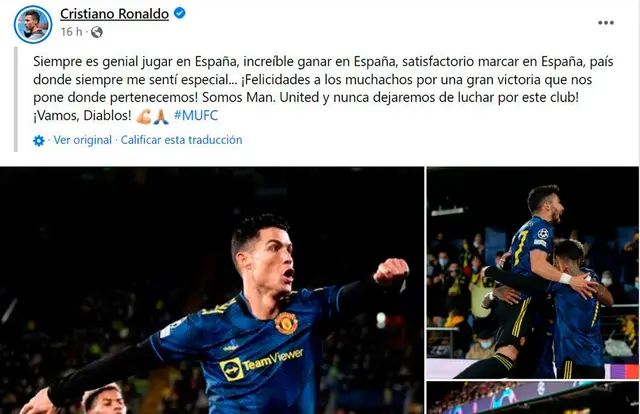Image resolution: width=640 pixels, height=414 pixels.
Task: Click the public audience globe icon
Action: (x=97, y=32)
